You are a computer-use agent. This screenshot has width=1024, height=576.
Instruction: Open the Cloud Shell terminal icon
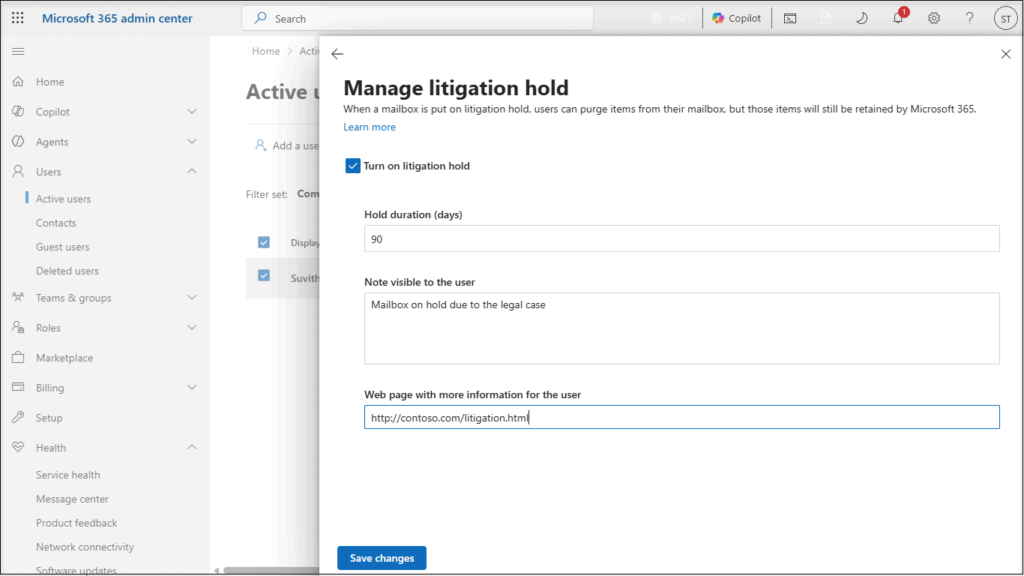pyautogui.click(x=790, y=18)
